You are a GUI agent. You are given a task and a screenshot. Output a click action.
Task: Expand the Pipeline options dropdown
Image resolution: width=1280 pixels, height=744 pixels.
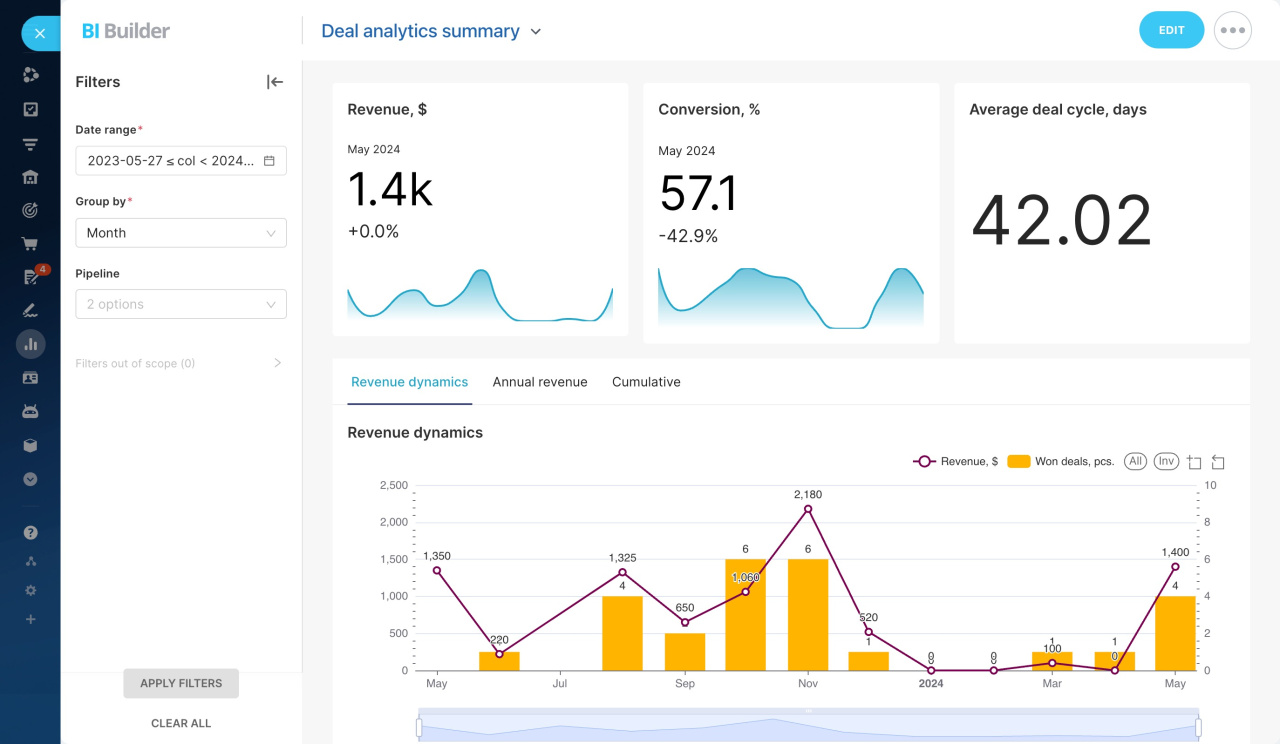coord(181,304)
